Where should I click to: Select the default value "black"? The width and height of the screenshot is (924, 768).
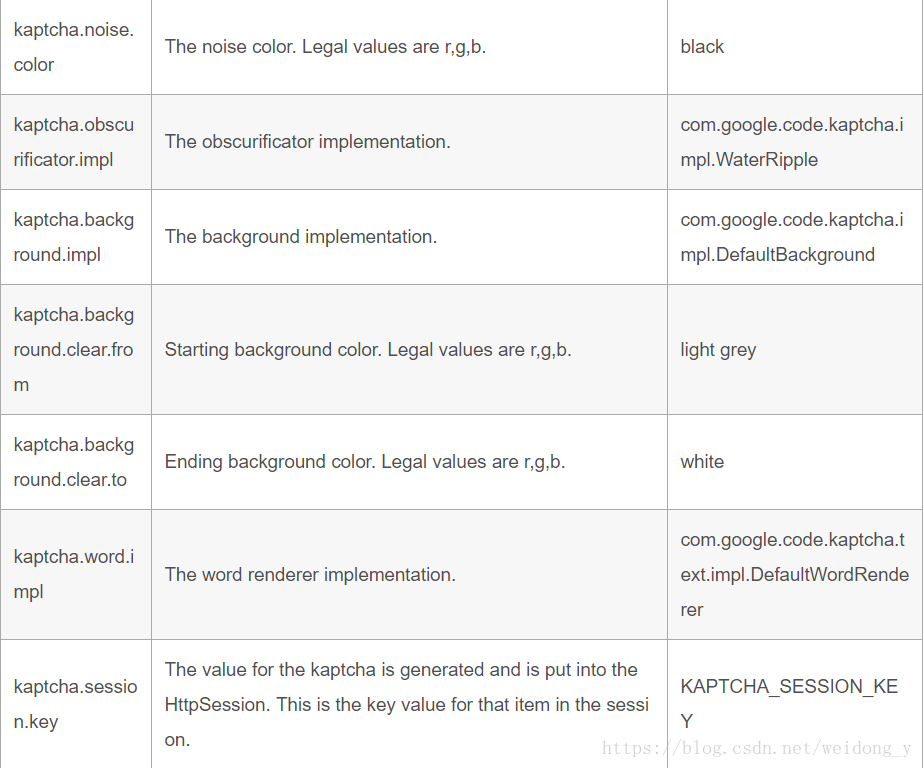tap(702, 47)
